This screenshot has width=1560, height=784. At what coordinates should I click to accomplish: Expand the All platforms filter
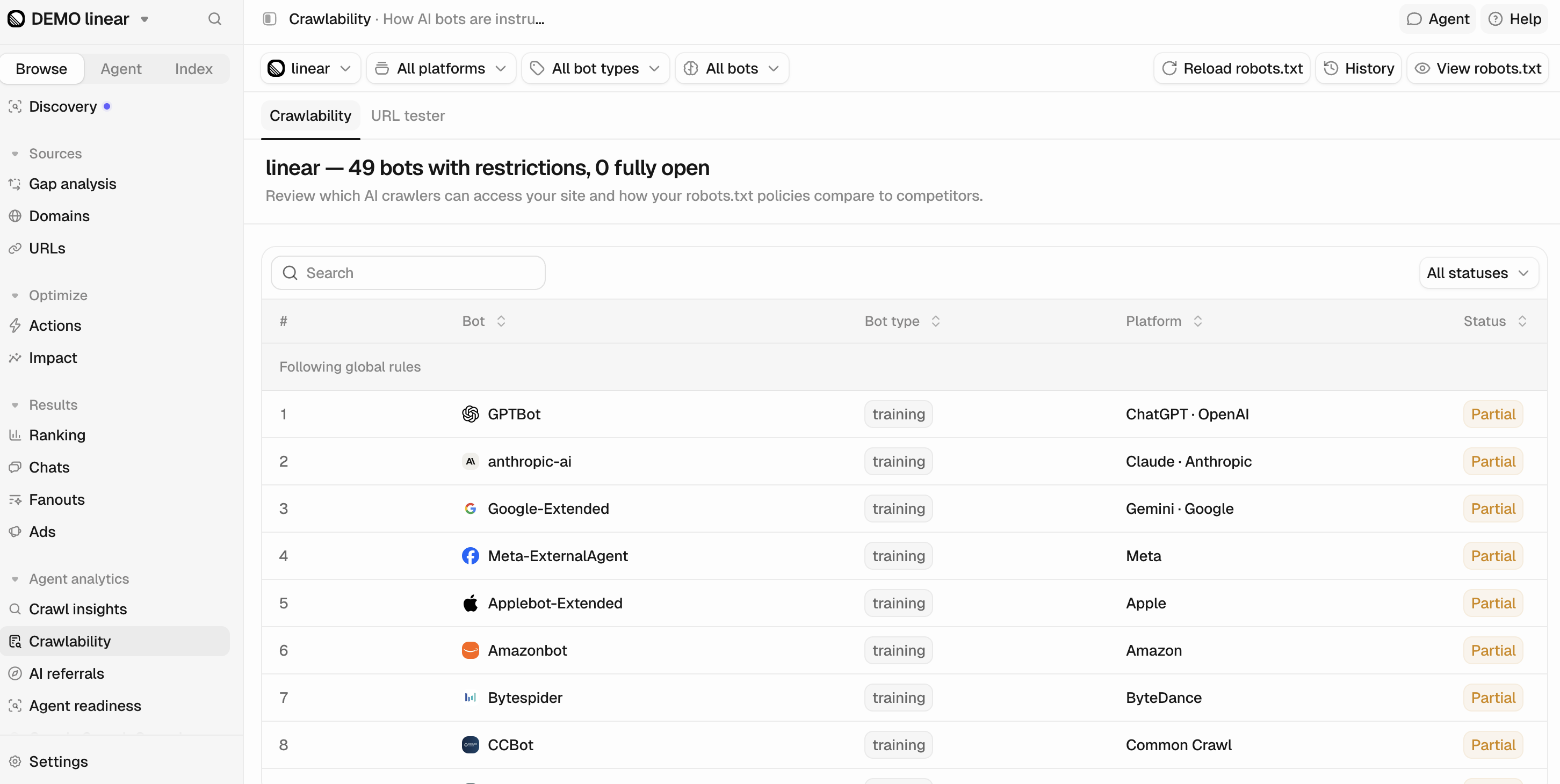point(441,68)
